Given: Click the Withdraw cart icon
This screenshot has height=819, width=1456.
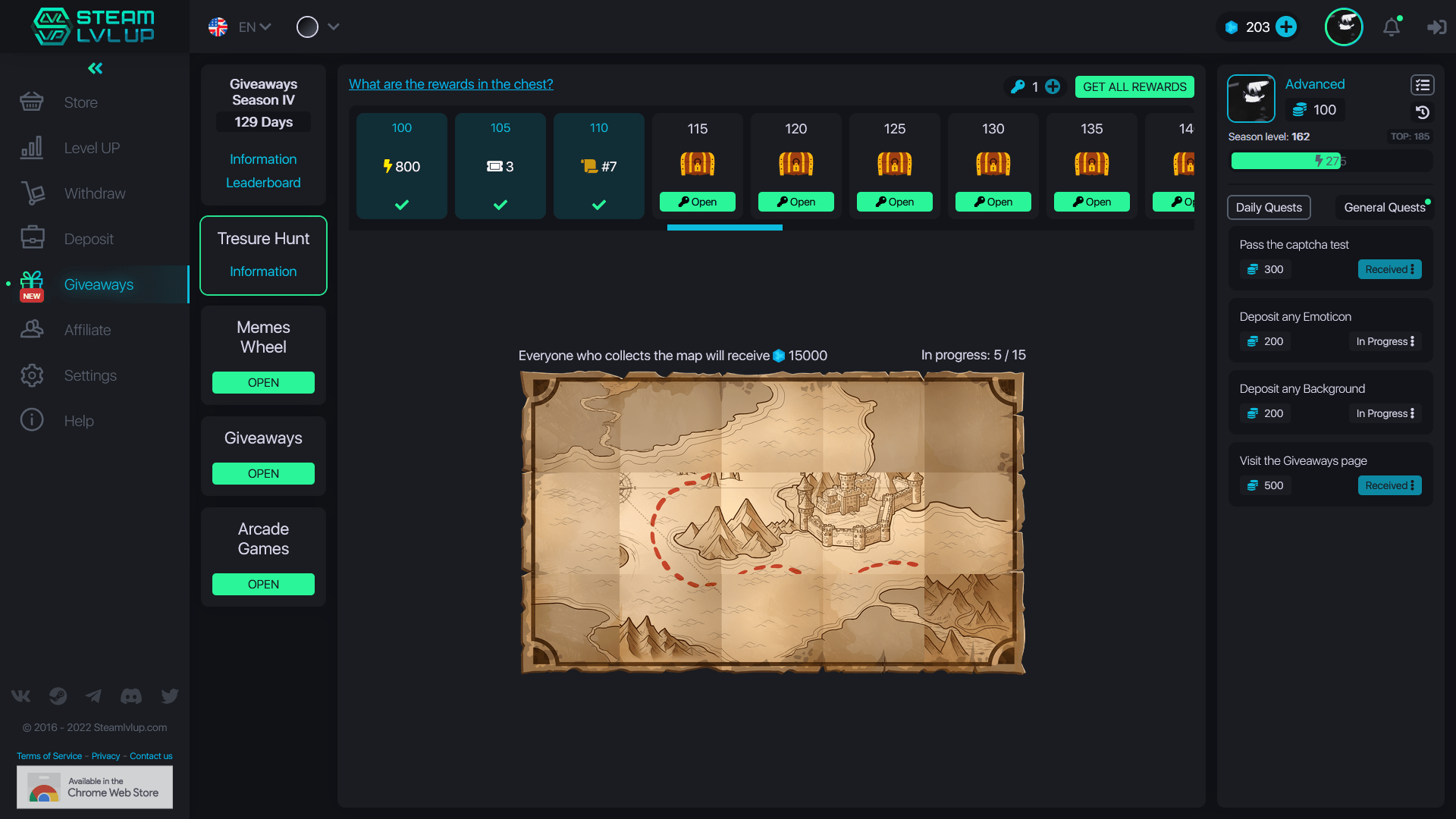Looking at the screenshot, I should pyautogui.click(x=32, y=193).
